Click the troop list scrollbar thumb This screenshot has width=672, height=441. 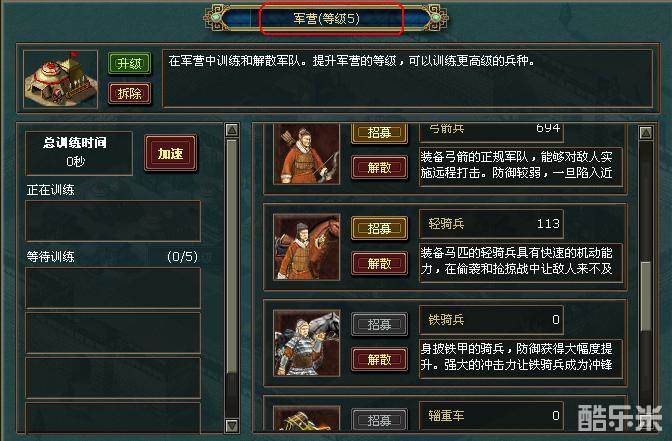click(646, 296)
